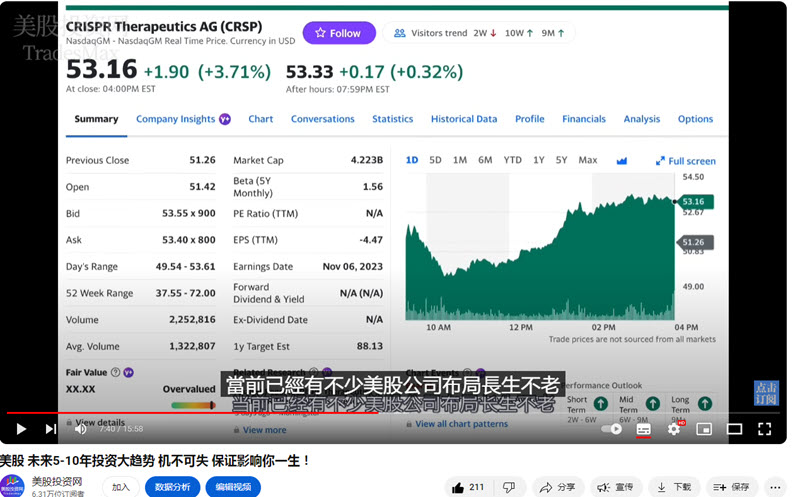Image resolution: width=800 pixels, height=497 pixels.
Task: Click the chart type mountain icon
Action: [621, 161]
